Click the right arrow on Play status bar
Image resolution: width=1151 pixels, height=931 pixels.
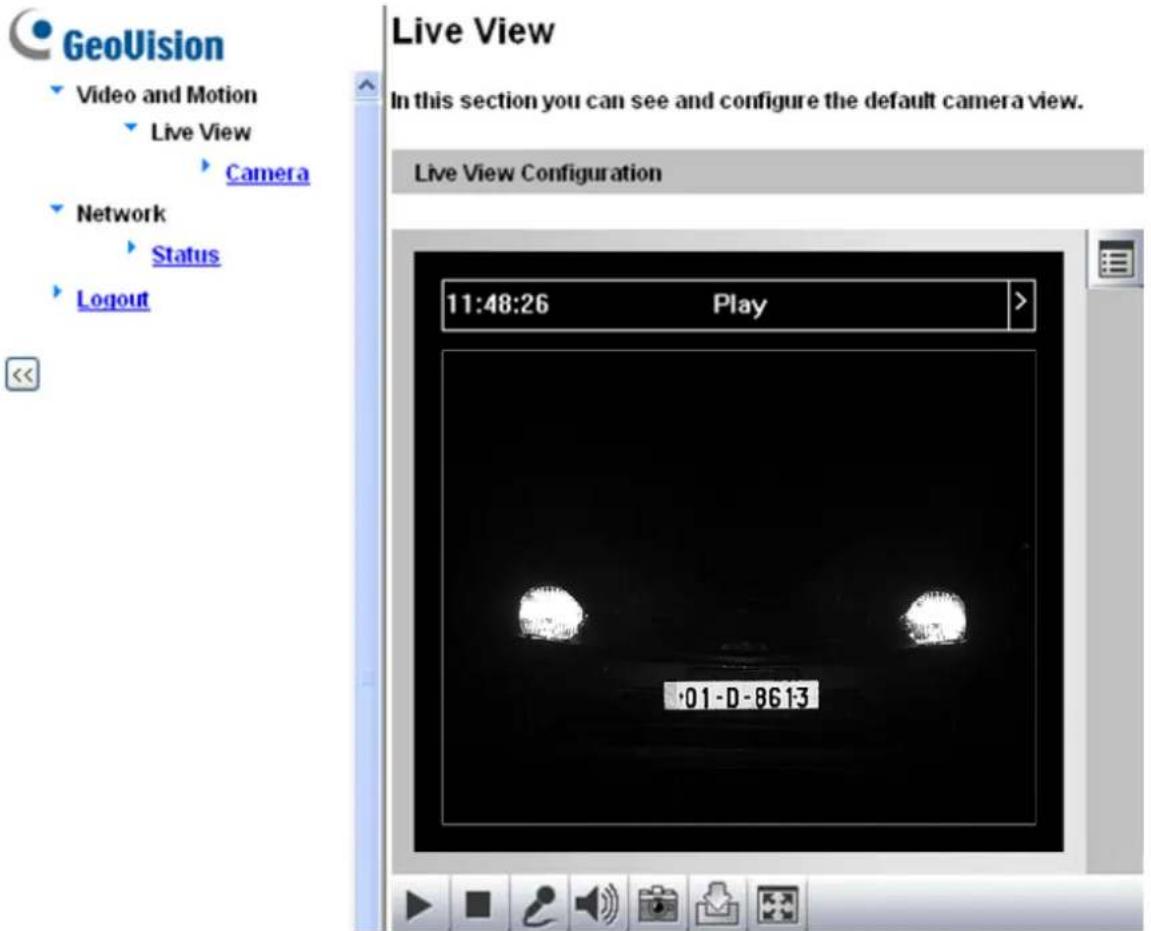(x=1021, y=303)
